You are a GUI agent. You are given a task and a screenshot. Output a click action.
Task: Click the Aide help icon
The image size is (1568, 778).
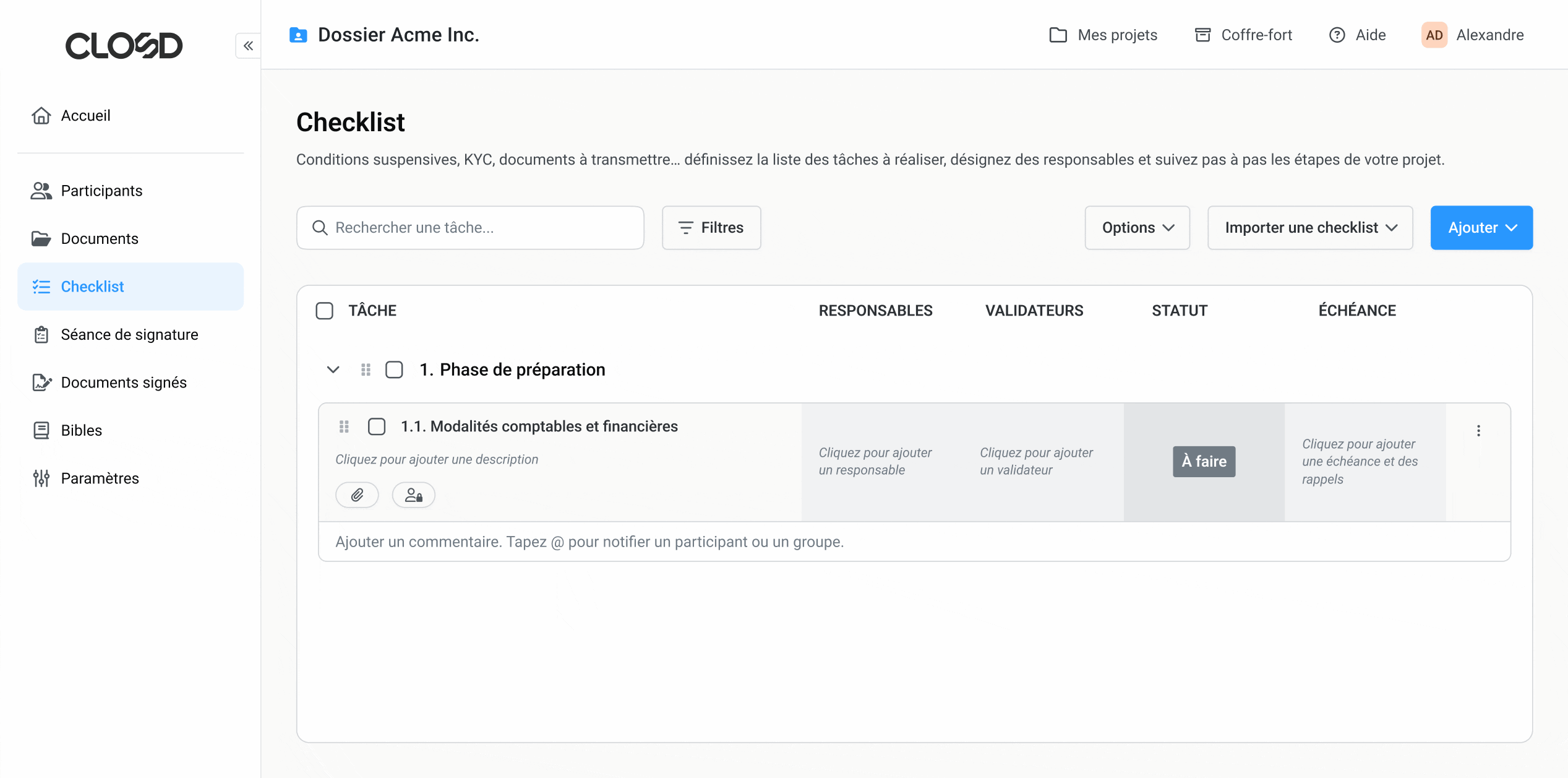pyautogui.click(x=1337, y=35)
